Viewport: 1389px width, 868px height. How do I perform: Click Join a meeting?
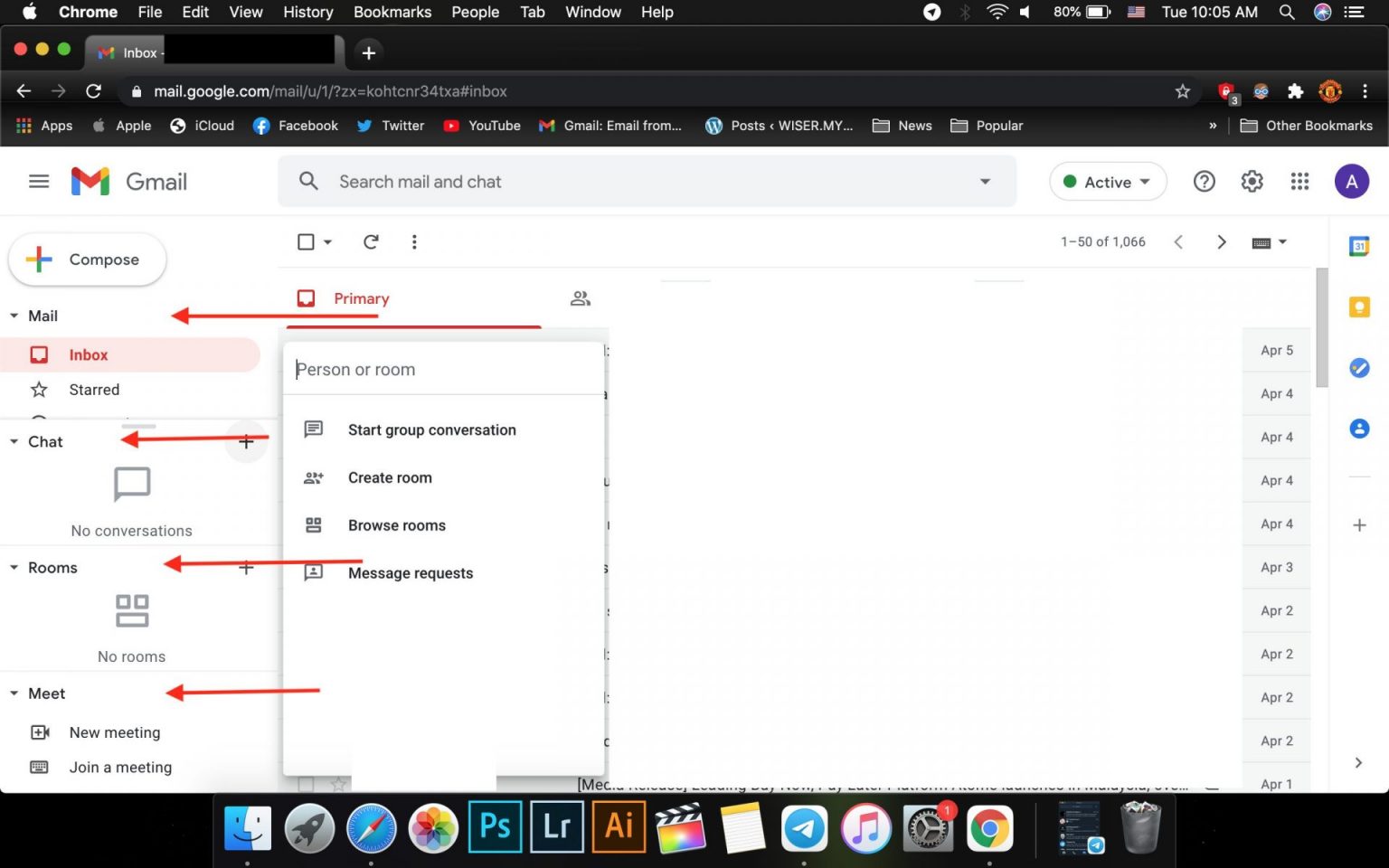[119, 767]
